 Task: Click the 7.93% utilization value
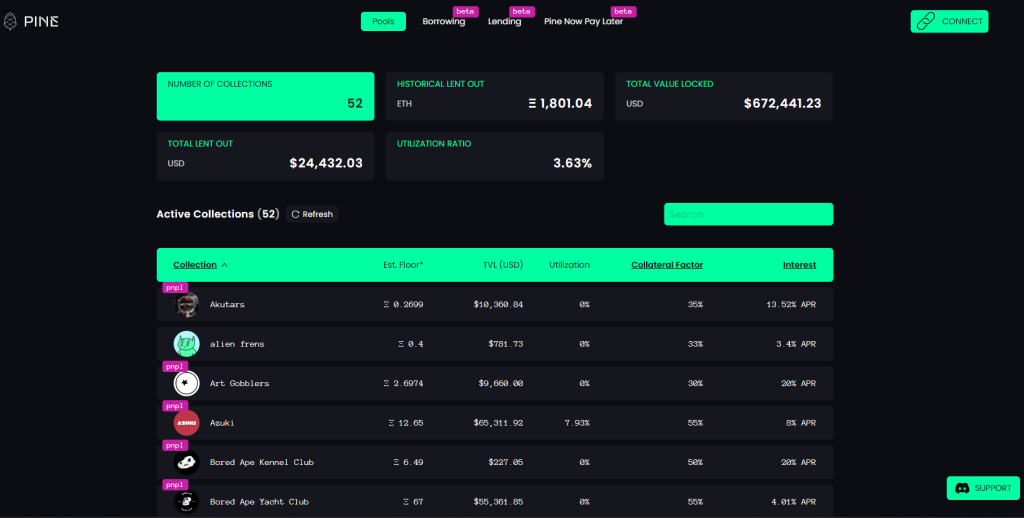click(x=577, y=423)
